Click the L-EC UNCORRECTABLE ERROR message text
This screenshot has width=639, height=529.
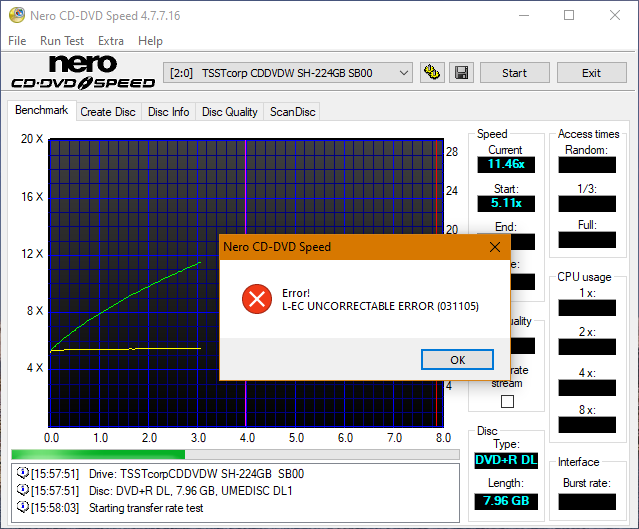(380, 306)
